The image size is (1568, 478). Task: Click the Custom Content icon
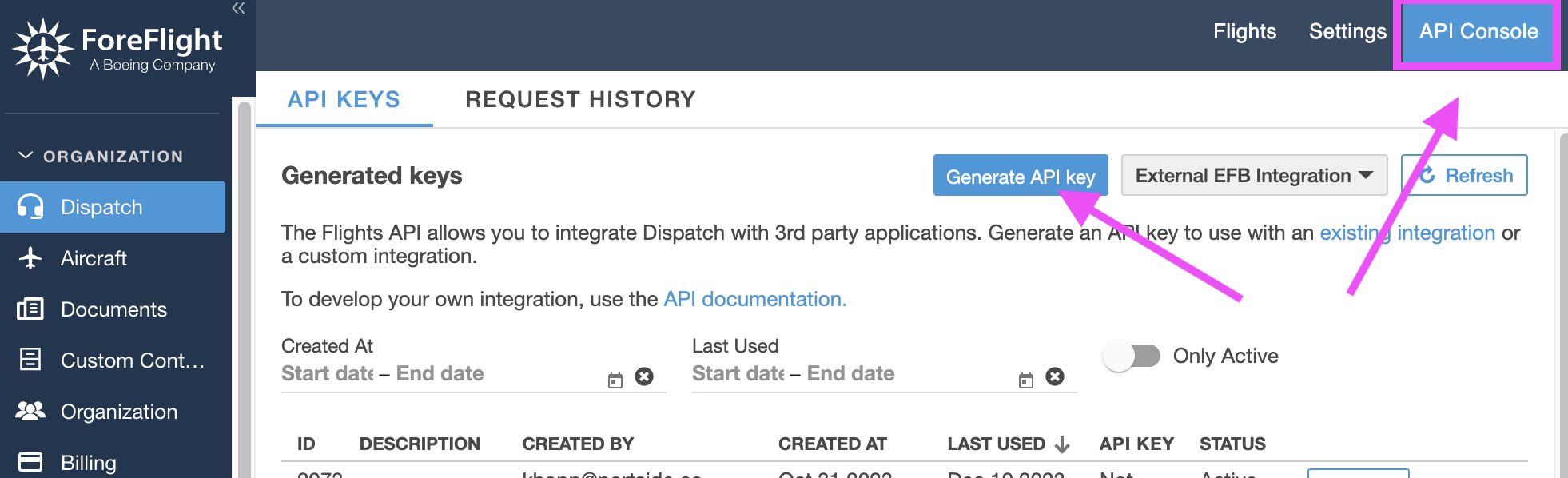tap(30, 360)
